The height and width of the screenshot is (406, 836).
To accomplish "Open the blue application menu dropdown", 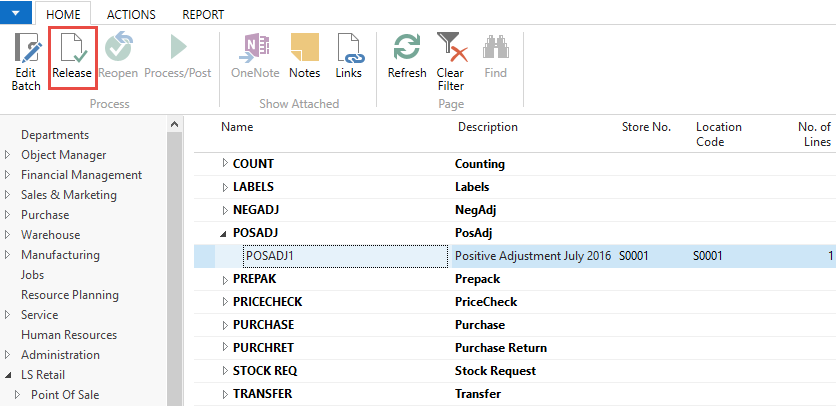I will [15, 13].
